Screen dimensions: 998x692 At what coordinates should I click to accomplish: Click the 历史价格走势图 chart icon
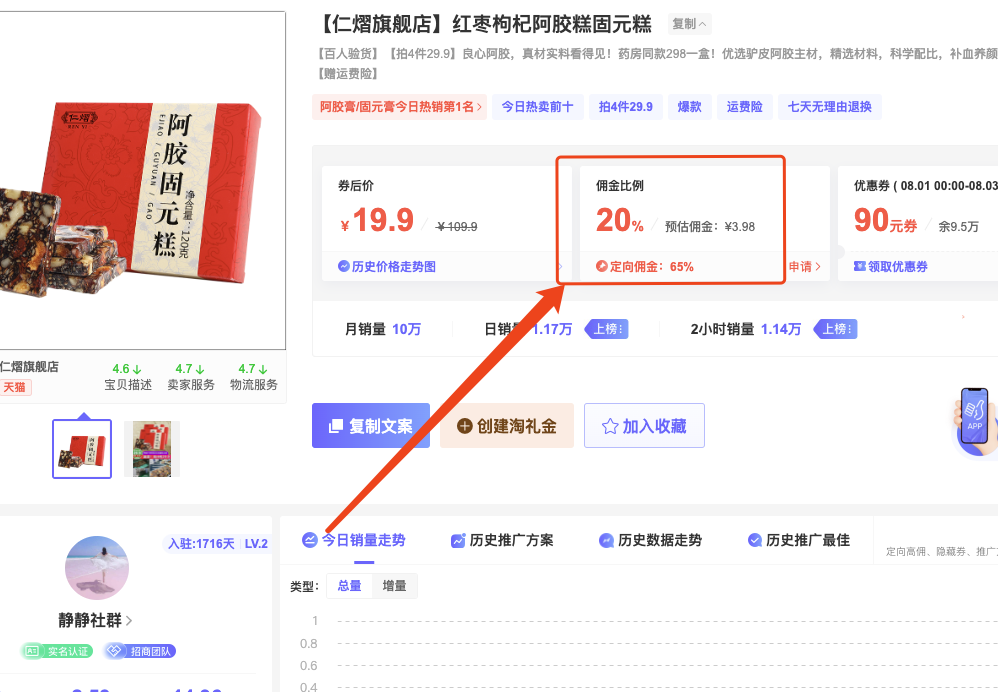pyautogui.click(x=344, y=266)
